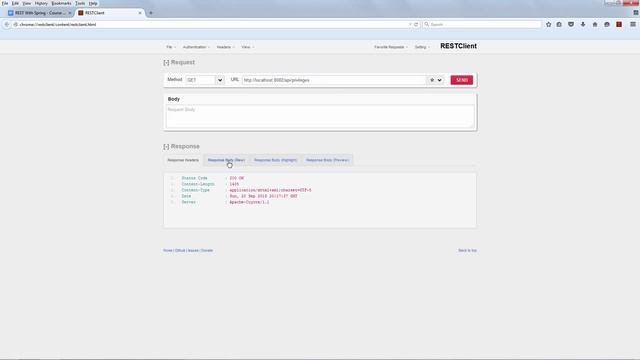
Task: Switch to the Response Headers tab
Action: (x=183, y=160)
